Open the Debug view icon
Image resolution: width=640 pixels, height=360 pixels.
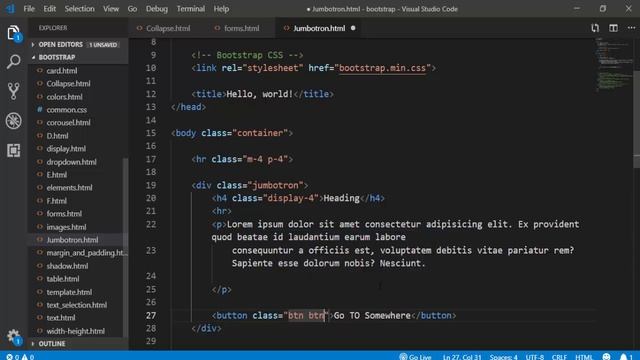point(13,121)
